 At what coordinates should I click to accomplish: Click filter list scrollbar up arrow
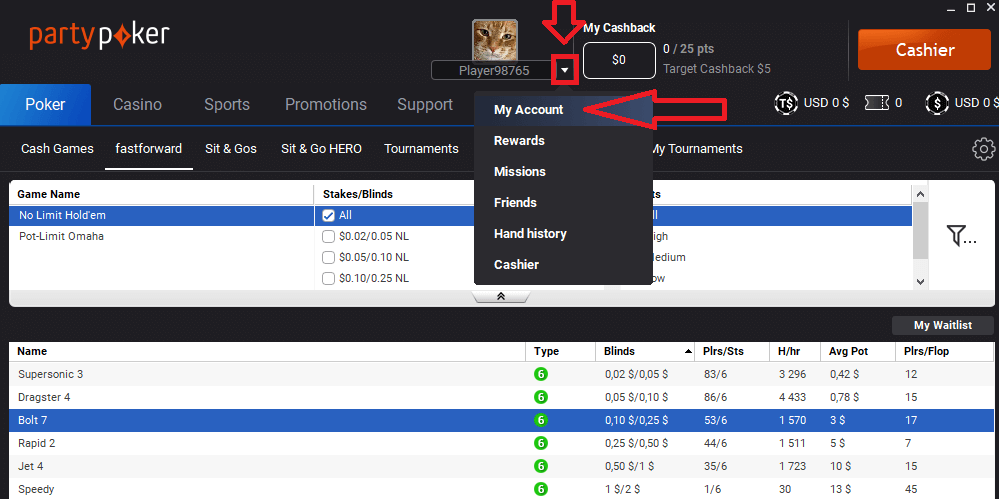(x=920, y=193)
